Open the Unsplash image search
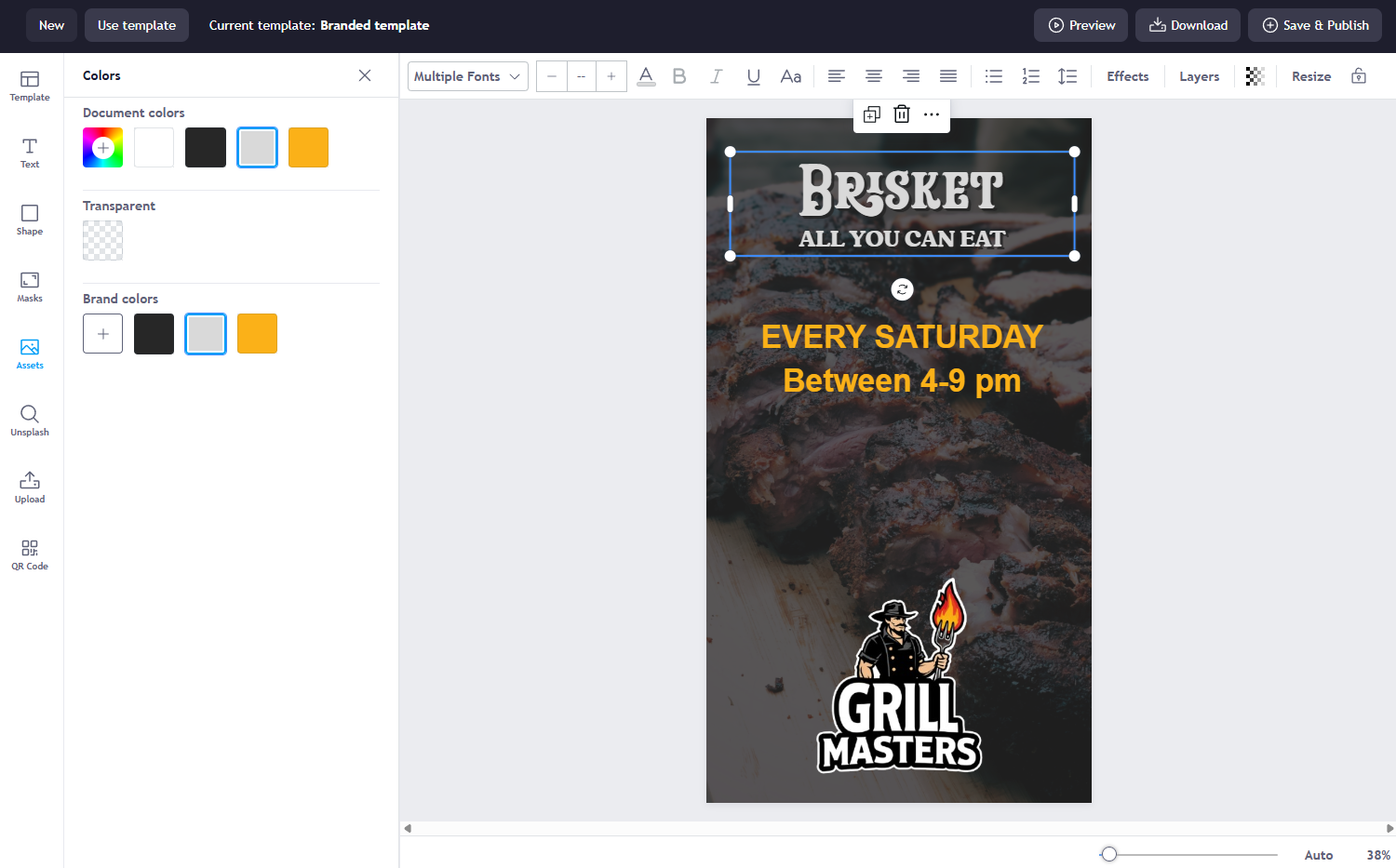 tap(30, 421)
